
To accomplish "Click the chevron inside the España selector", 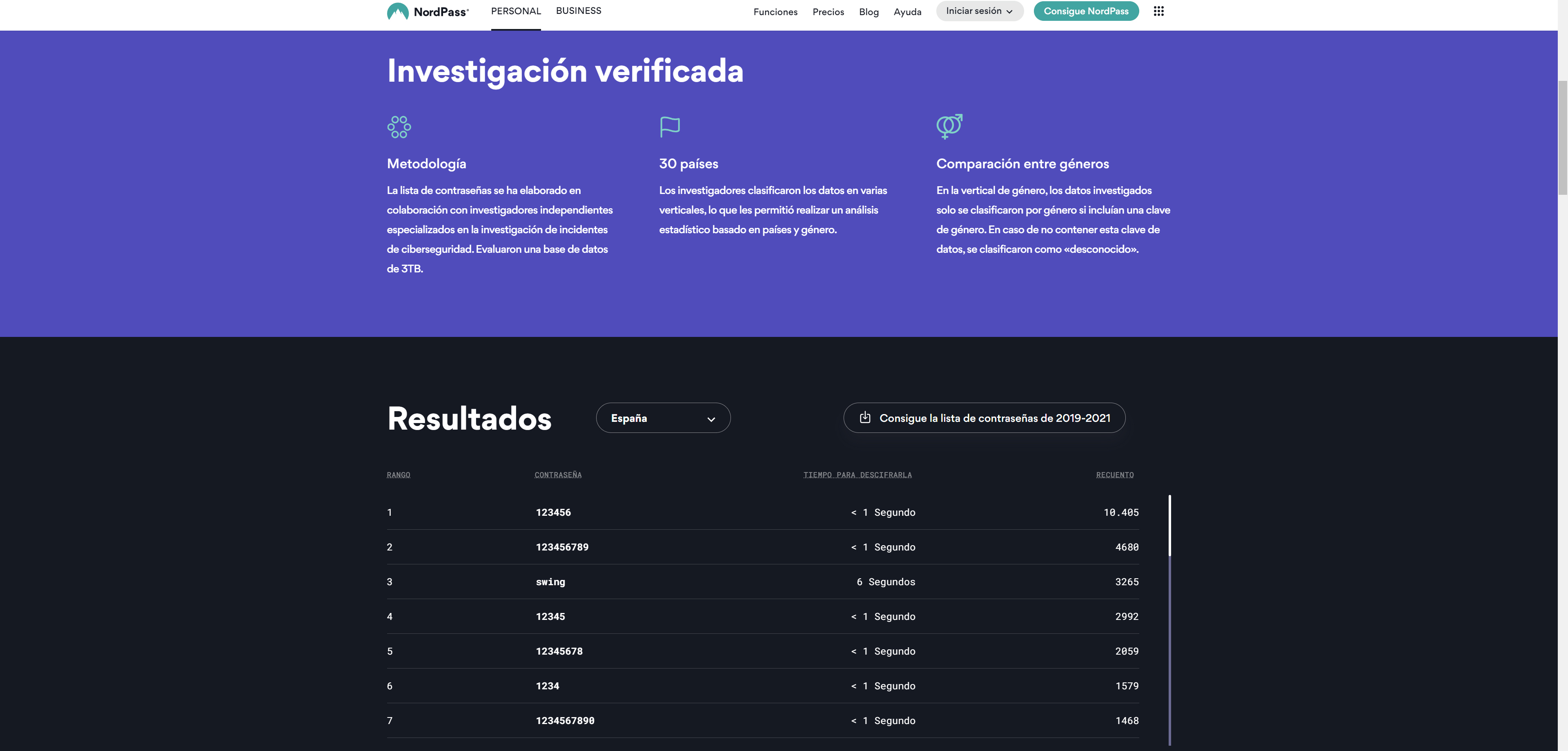I will tap(710, 419).
